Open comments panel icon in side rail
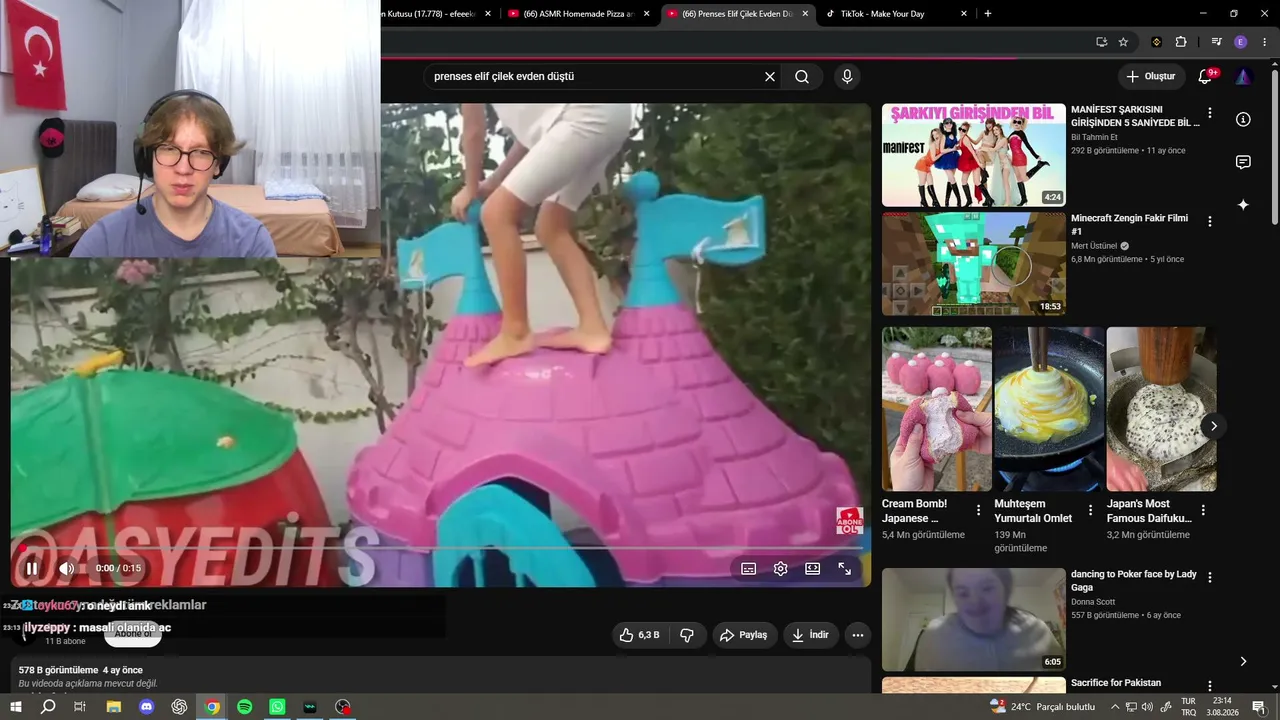The width and height of the screenshot is (1280, 720). (1243, 162)
